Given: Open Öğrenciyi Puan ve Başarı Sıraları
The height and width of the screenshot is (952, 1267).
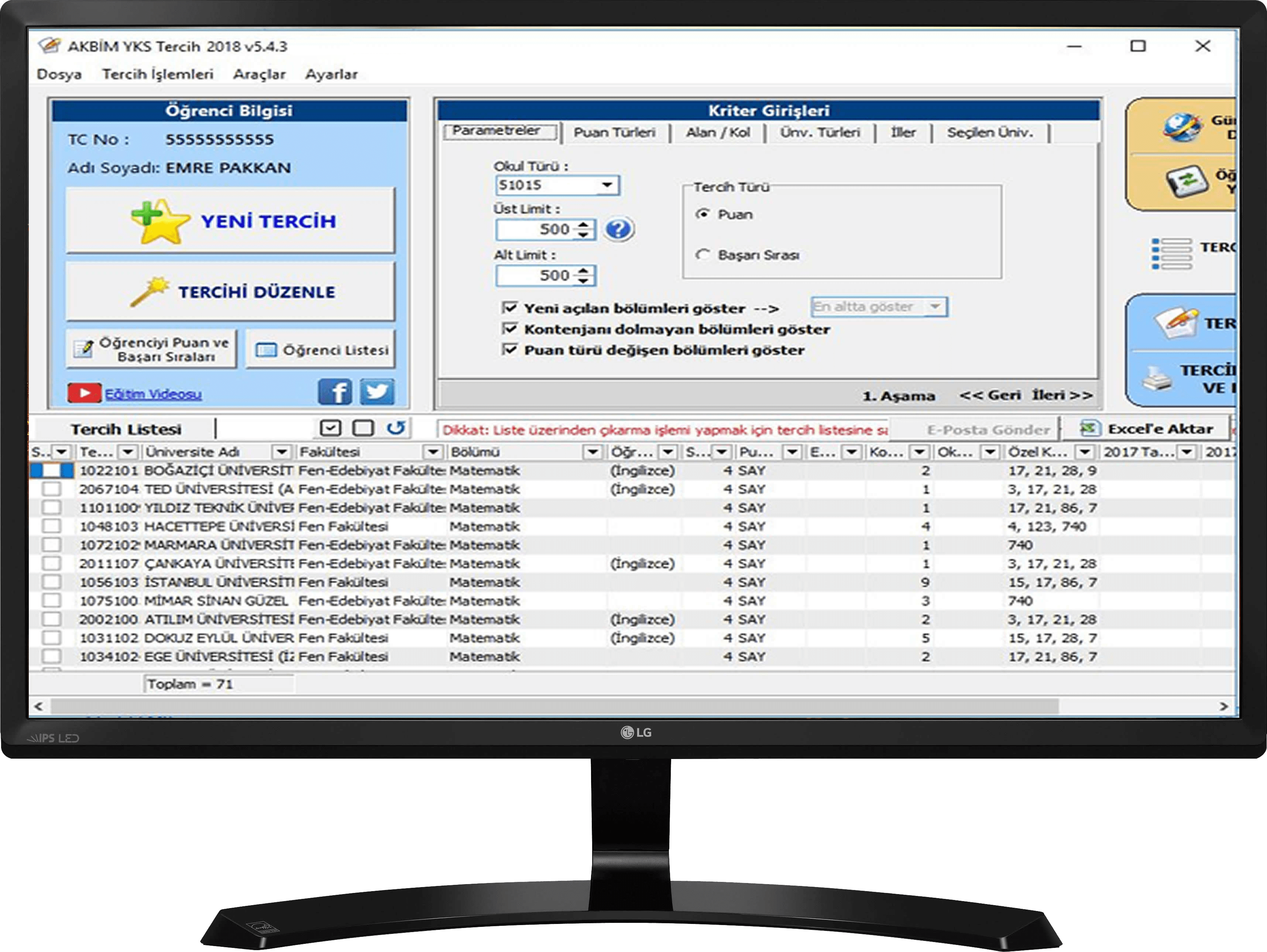Looking at the screenshot, I should 151,349.
